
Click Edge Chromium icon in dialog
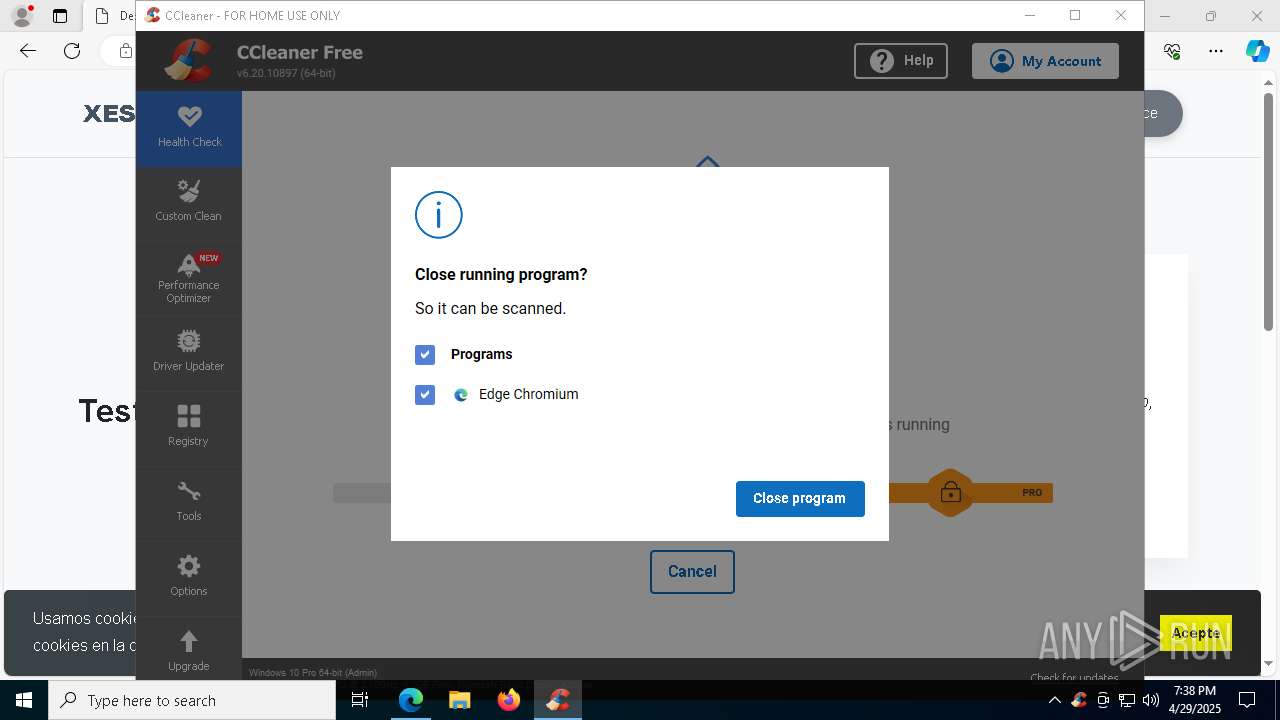(461, 395)
